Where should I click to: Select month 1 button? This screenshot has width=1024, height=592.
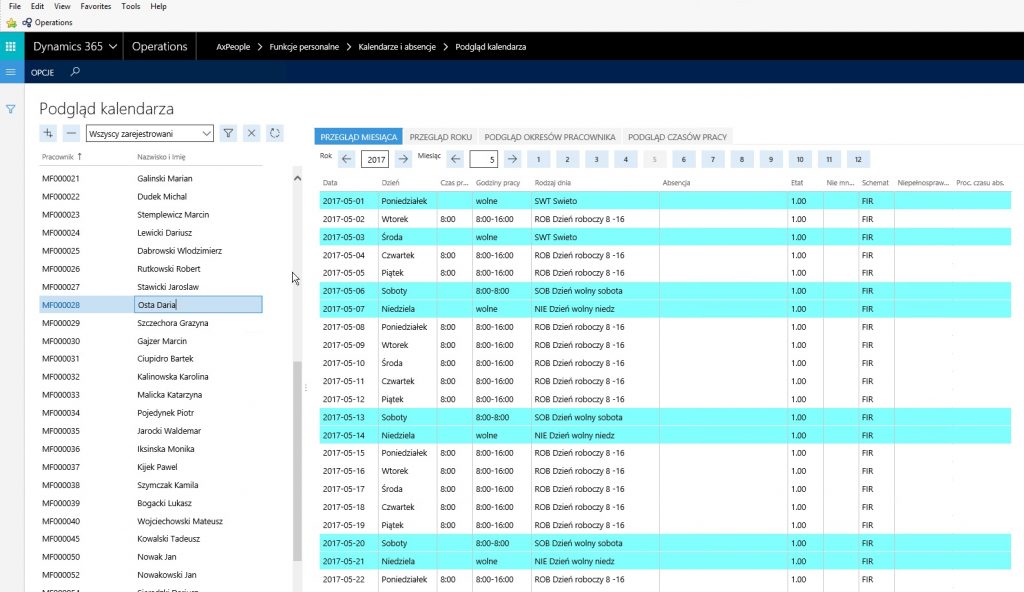(x=538, y=159)
